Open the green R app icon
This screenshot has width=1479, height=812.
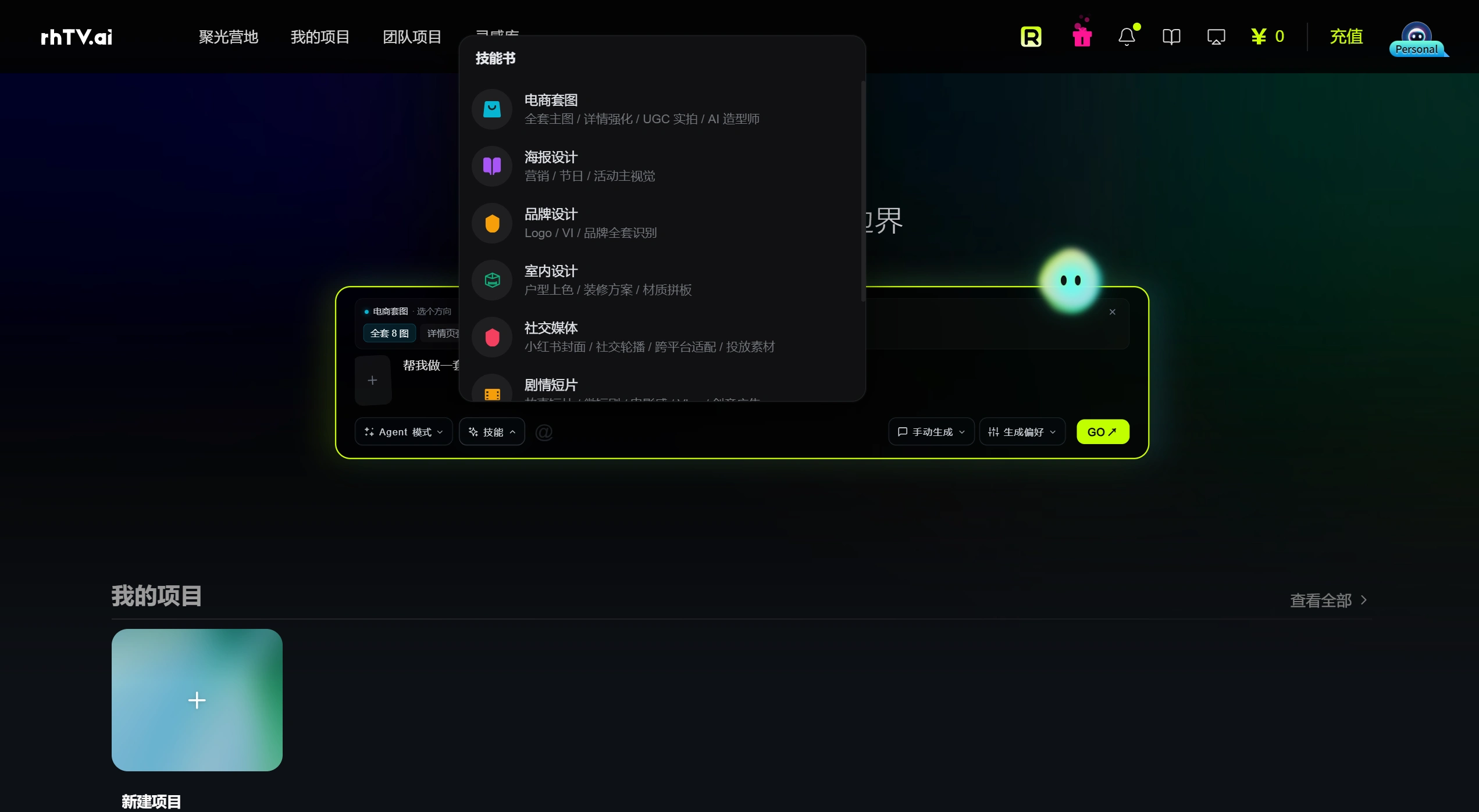point(1031,37)
